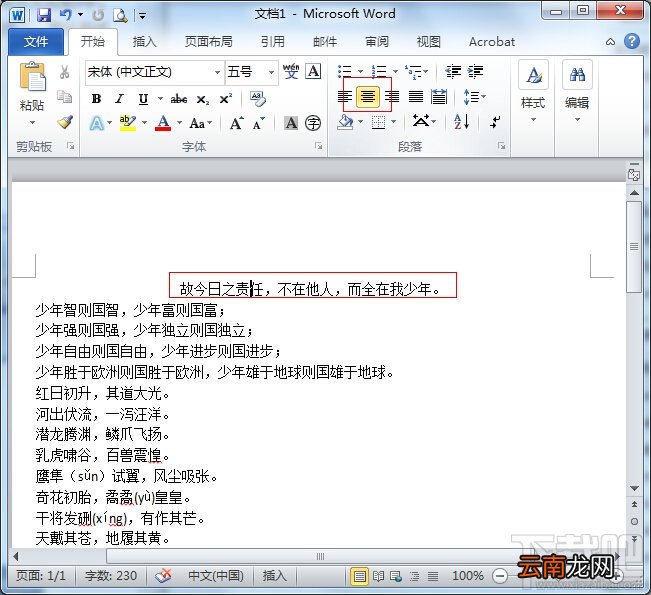Click the Phonetic Guide wén icon
This screenshot has width=651, height=595.
pyautogui.click(x=291, y=71)
